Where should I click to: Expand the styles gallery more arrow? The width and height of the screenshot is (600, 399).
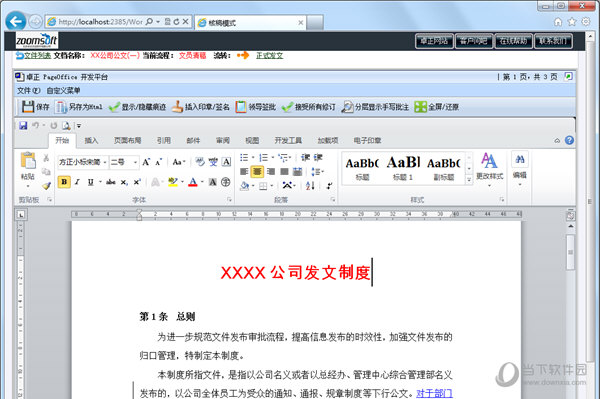[x=469, y=179]
